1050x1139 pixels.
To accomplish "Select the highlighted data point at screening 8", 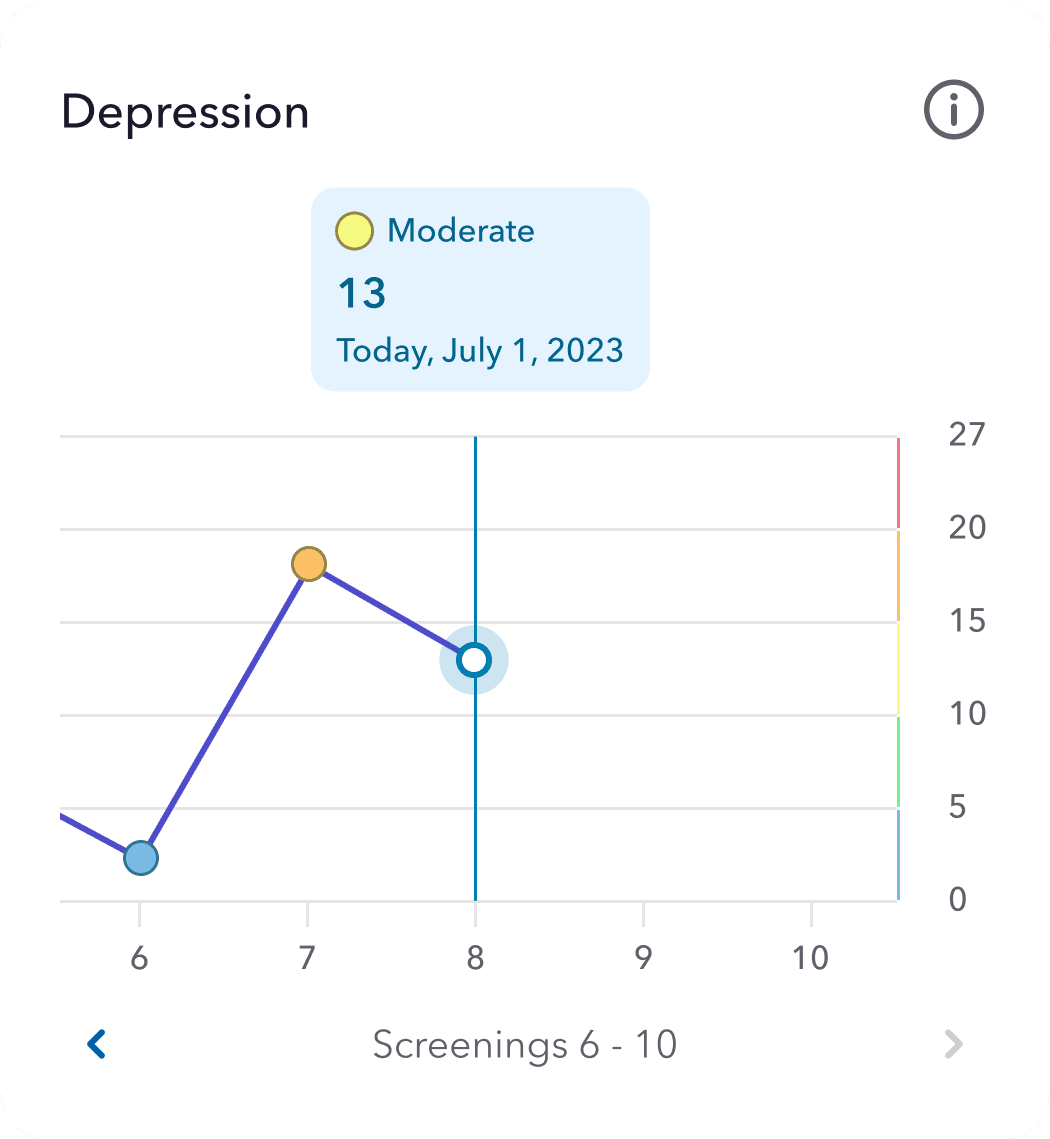I will point(474,659).
